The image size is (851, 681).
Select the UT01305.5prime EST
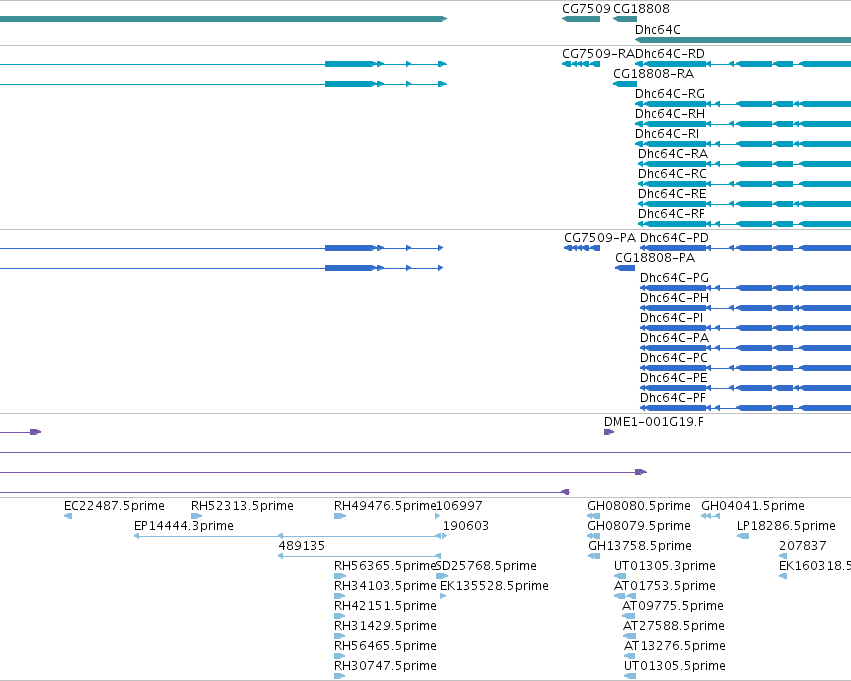coord(630,676)
